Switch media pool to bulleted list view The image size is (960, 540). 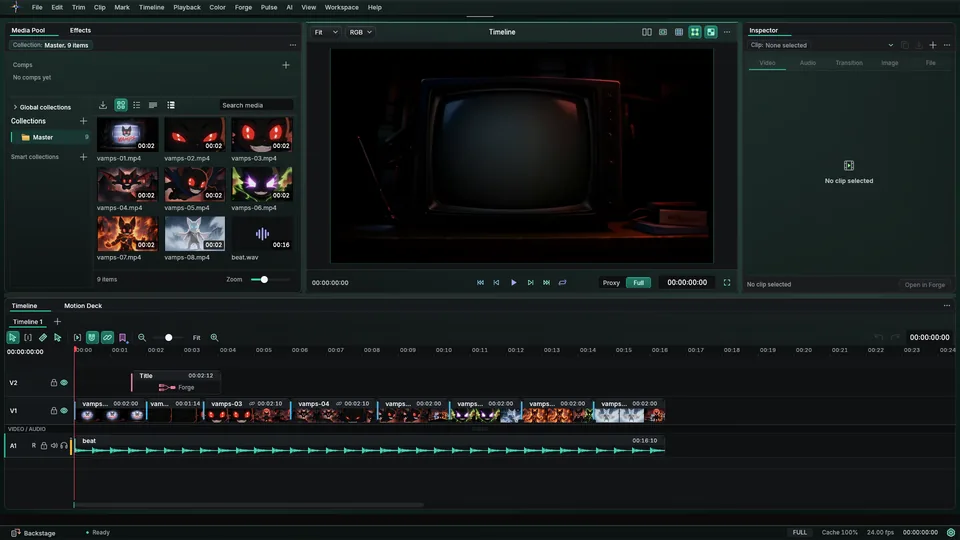137,105
